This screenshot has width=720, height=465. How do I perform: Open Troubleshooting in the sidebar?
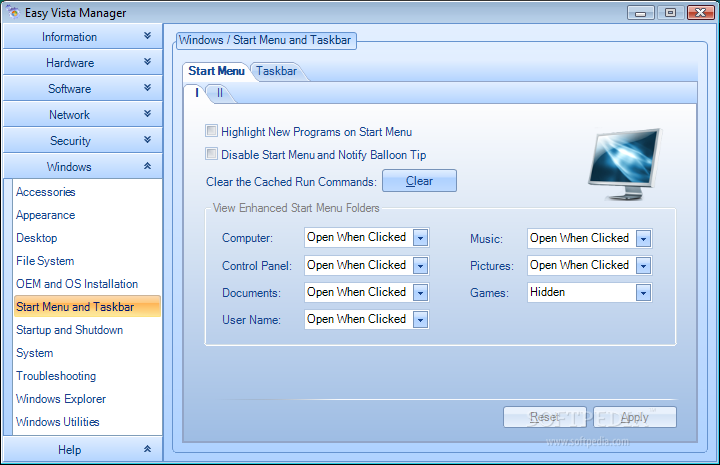pyautogui.click(x=56, y=375)
